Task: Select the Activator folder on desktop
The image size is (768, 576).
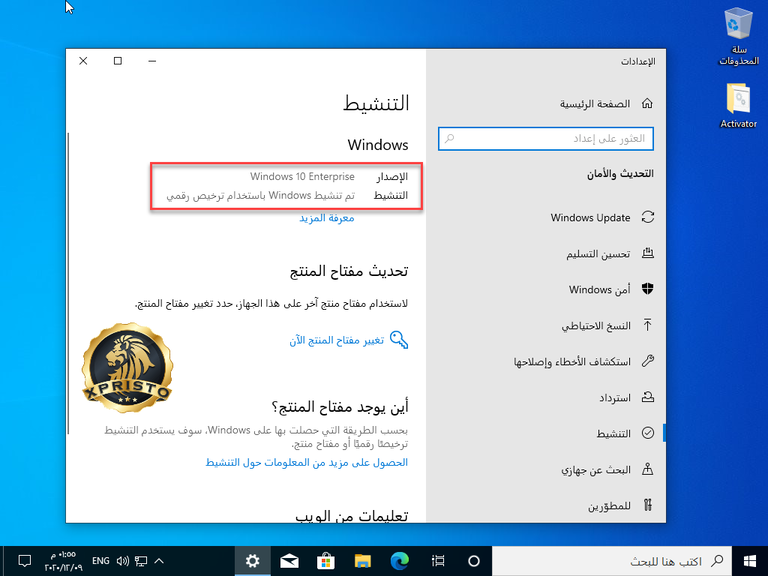Action: [x=739, y=105]
